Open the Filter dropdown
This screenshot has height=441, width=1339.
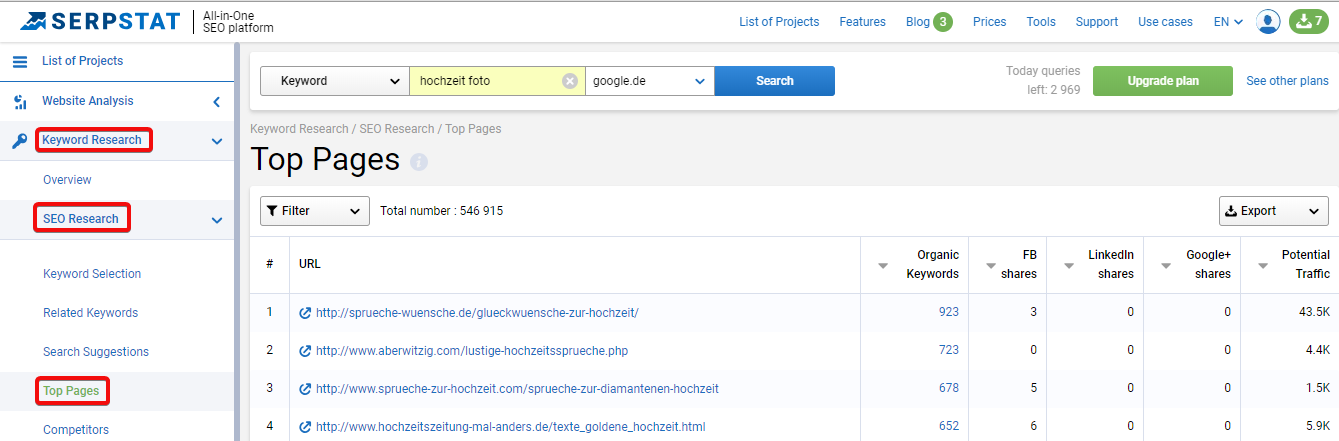(314, 211)
